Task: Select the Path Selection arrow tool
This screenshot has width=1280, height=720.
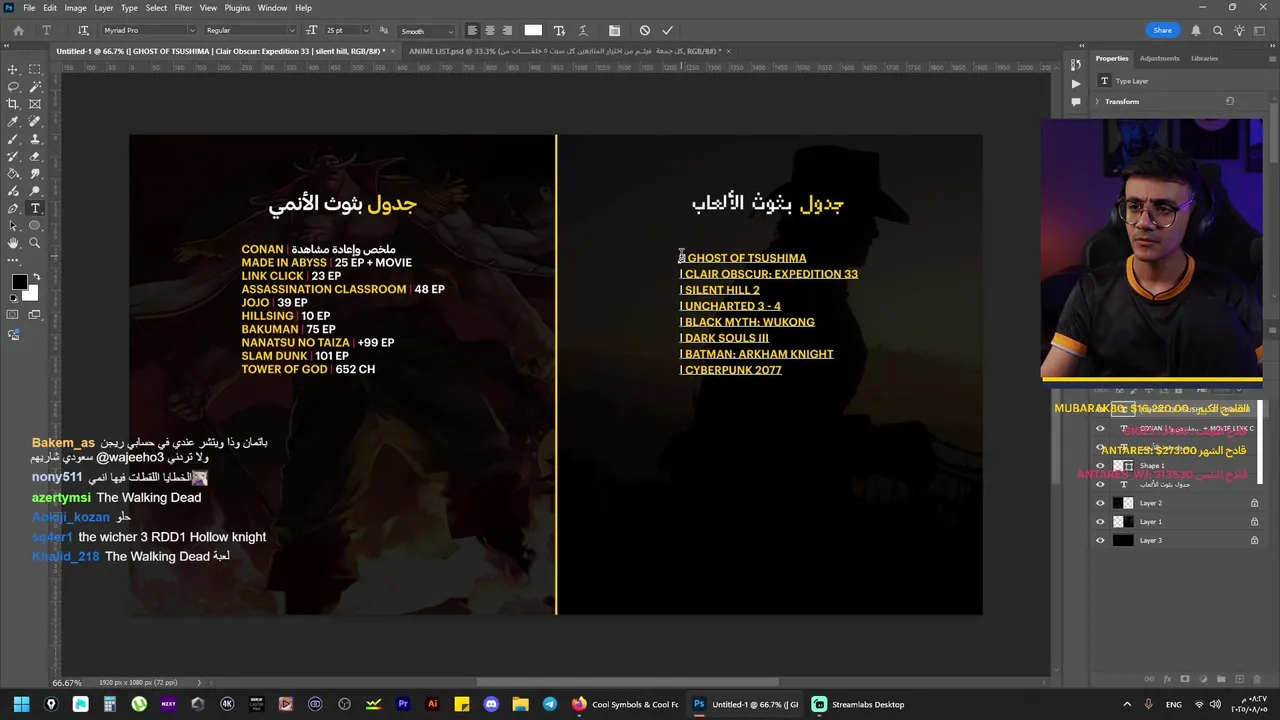Action: [x=13, y=225]
